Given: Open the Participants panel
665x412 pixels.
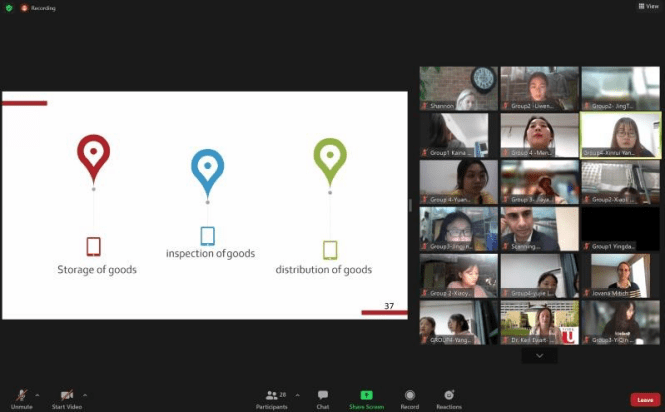Looking at the screenshot, I should click(x=272, y=396).
